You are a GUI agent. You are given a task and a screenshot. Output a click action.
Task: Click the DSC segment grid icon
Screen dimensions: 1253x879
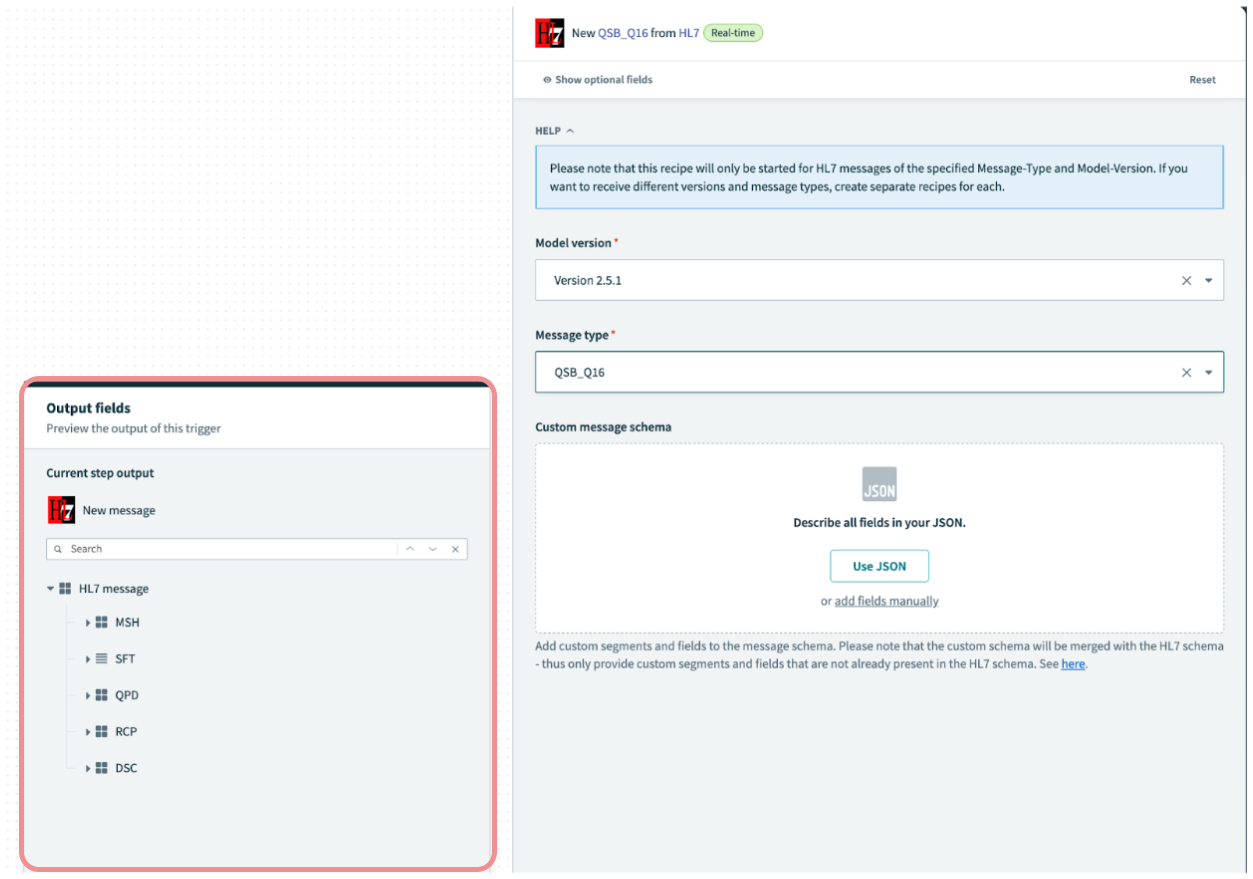point(104,767)
